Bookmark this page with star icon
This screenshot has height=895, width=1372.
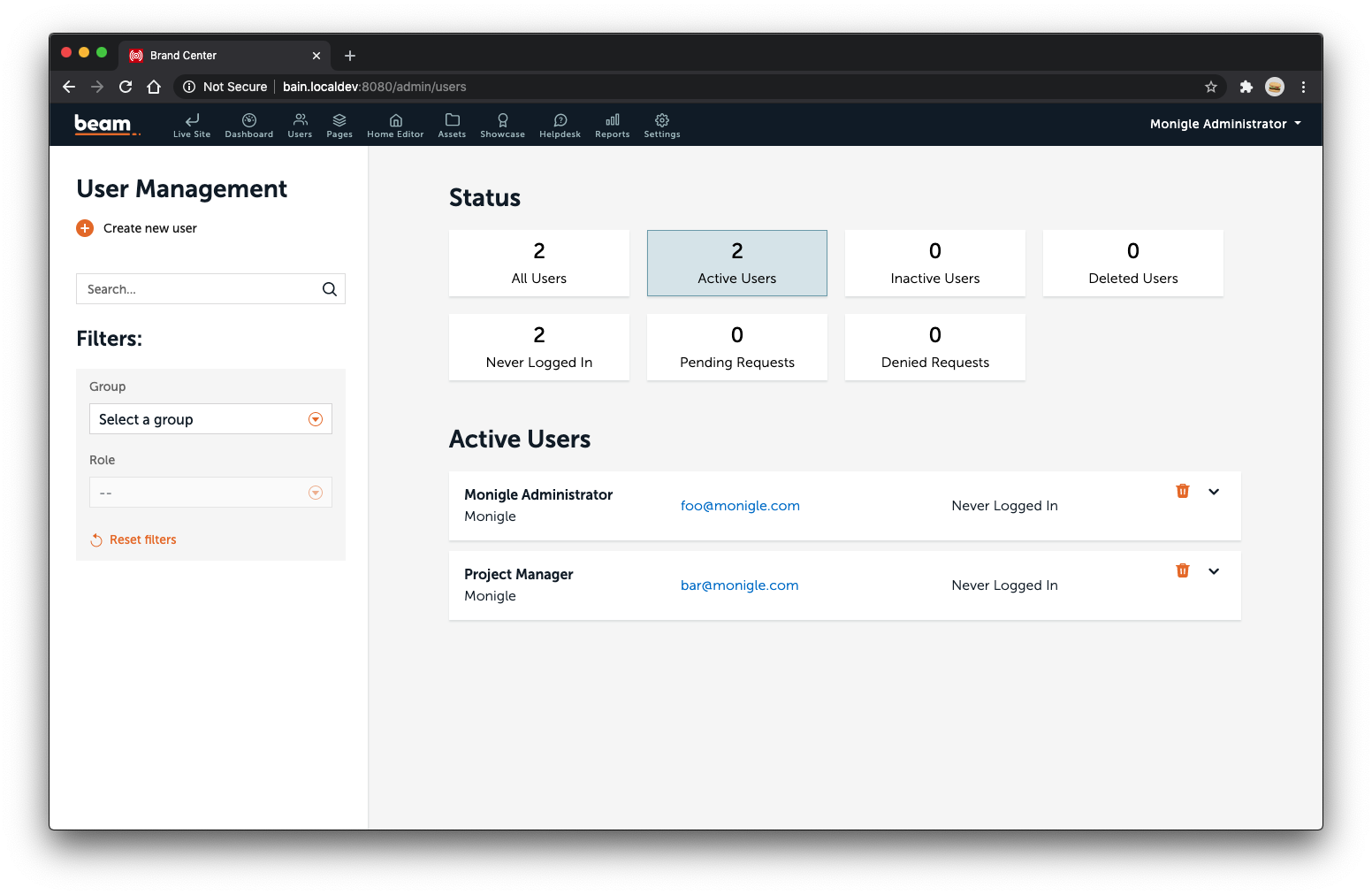[x=1210, y=87]
